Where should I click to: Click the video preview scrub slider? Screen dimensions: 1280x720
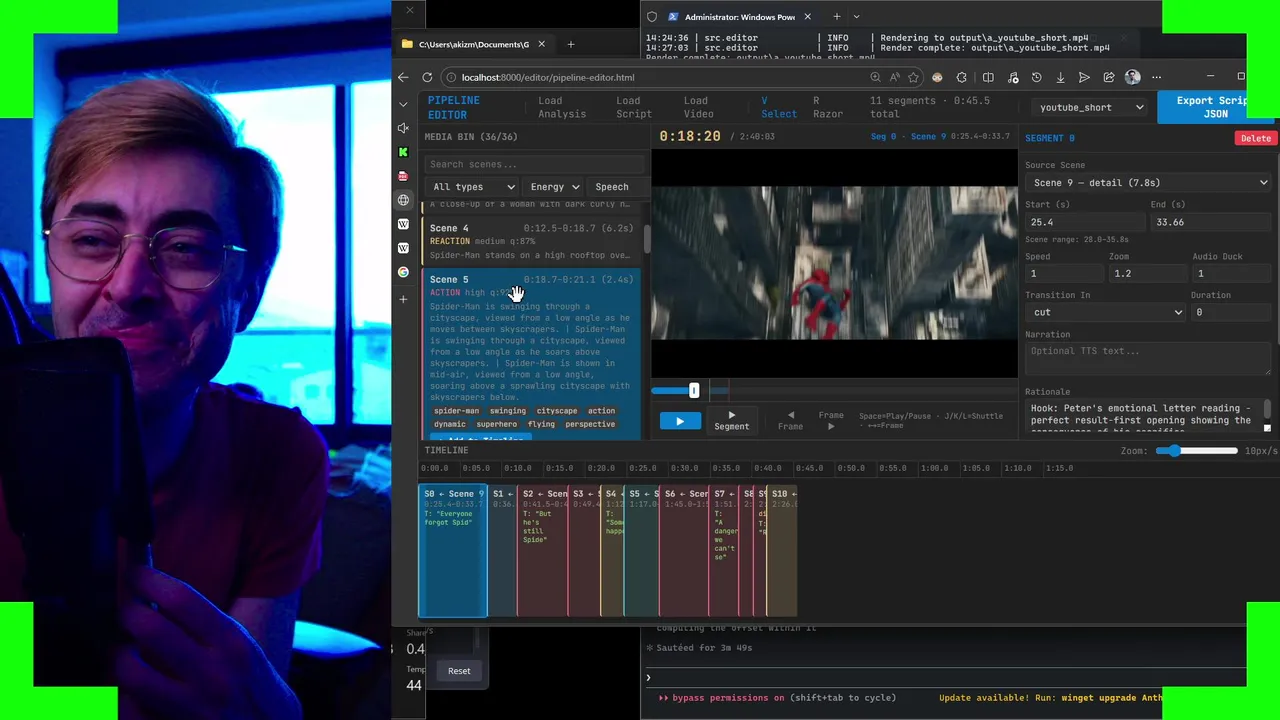[835, 391]
